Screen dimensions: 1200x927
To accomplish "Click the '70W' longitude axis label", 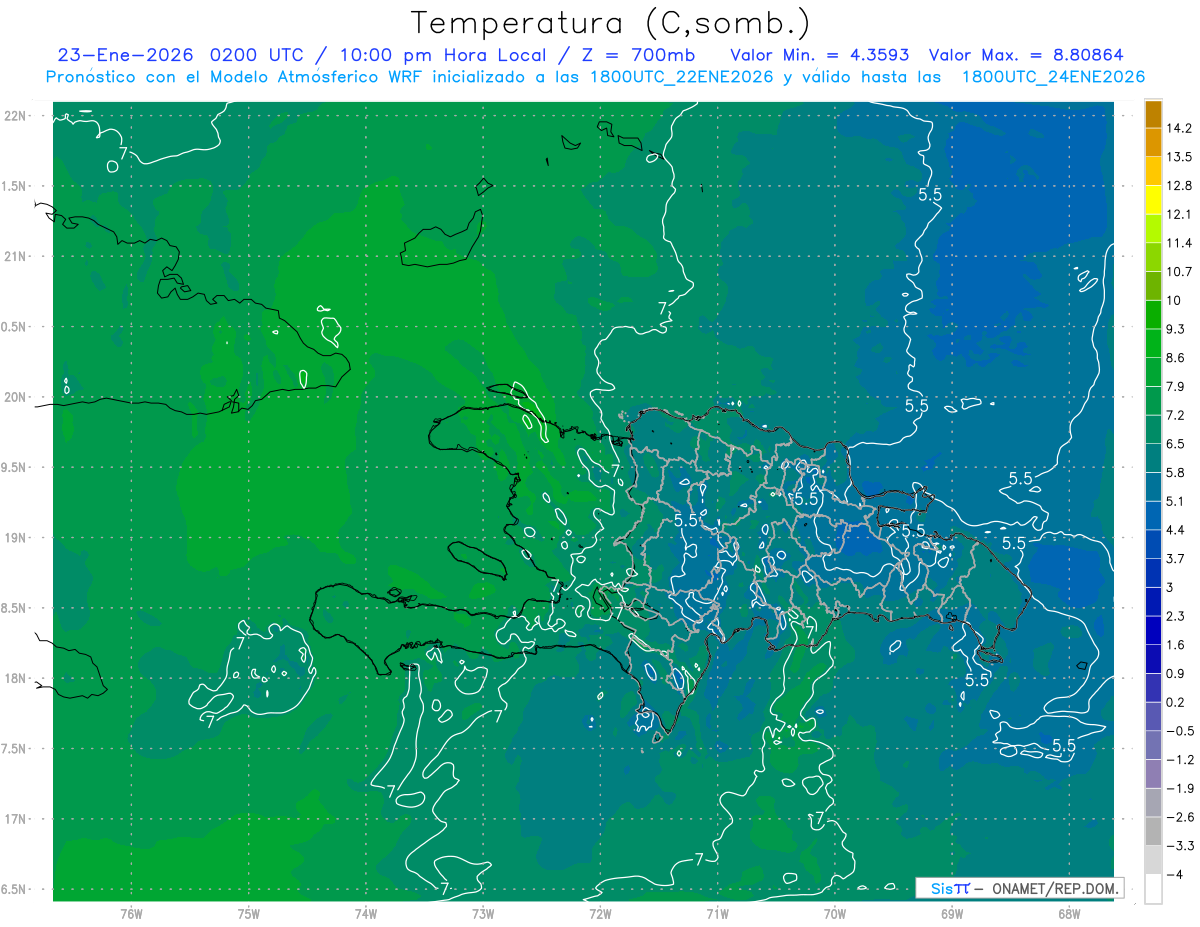I will [834, 913].
